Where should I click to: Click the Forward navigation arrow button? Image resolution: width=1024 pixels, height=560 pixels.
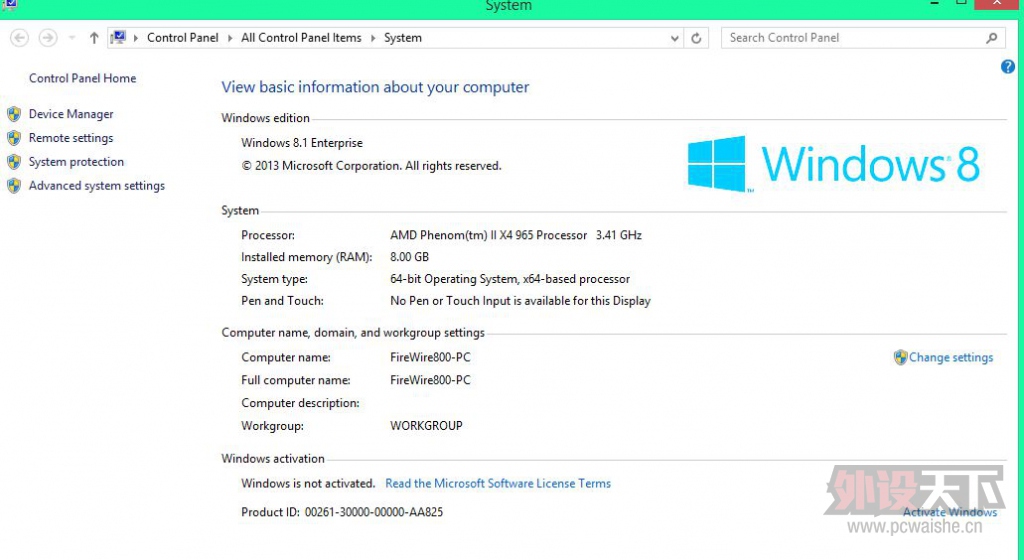point(47,38)
